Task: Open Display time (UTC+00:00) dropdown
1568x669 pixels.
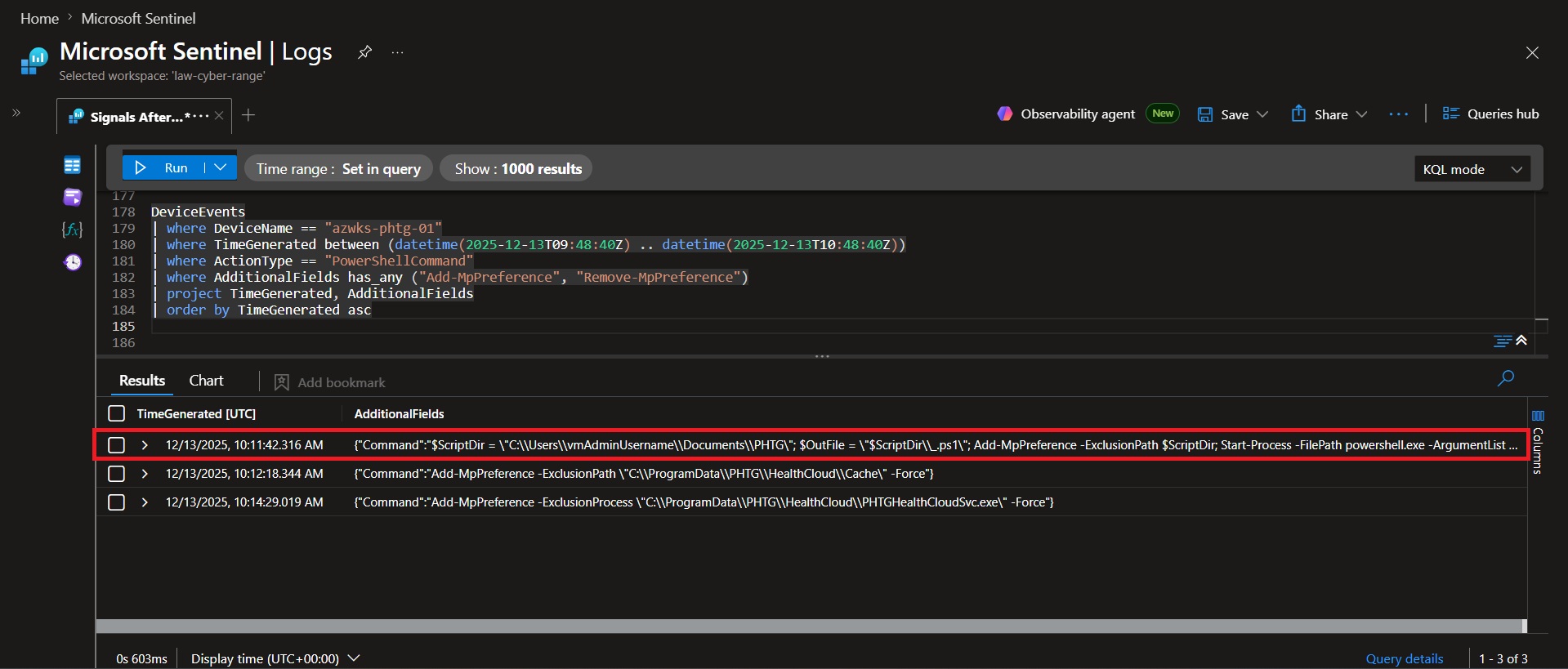Action: (x=275, y=658)
